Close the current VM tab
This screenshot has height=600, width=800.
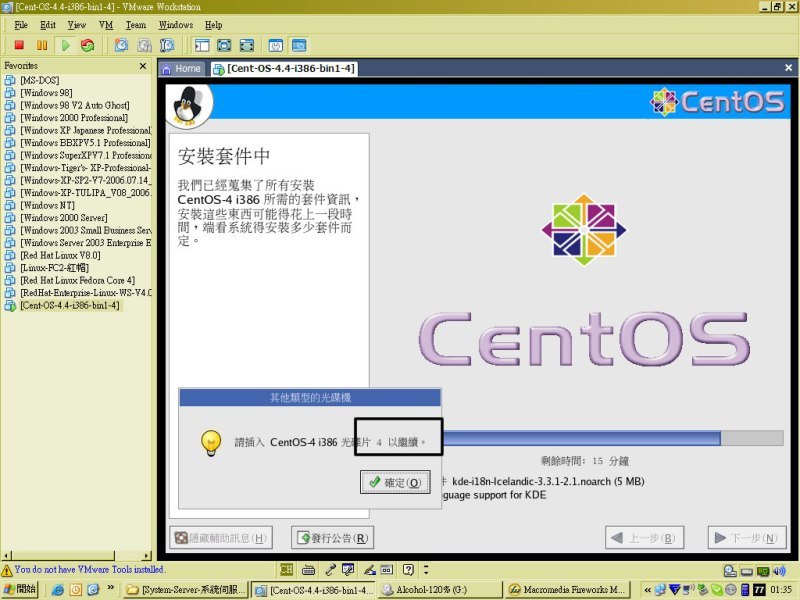point(788,67)
